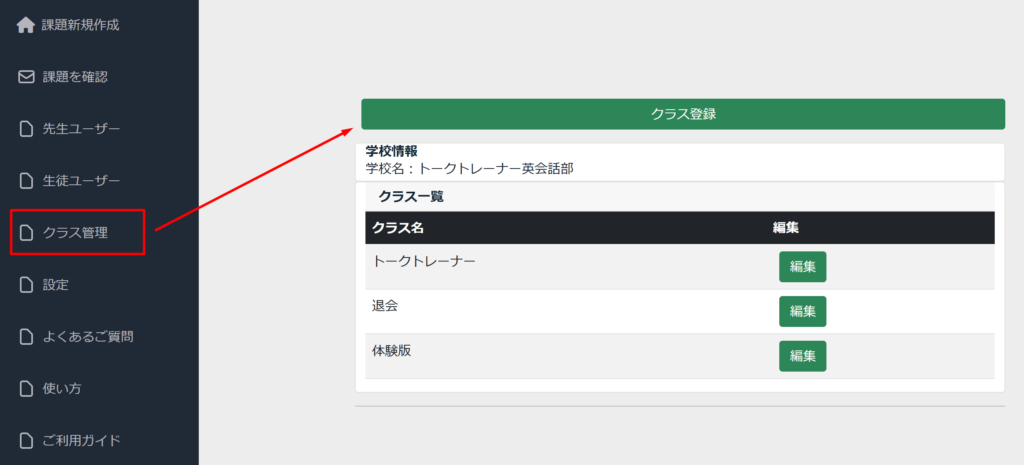Click the file icon next to 使い方
Image resolution: width=1024 pixels, height=465 pixels.
(25, 389)
